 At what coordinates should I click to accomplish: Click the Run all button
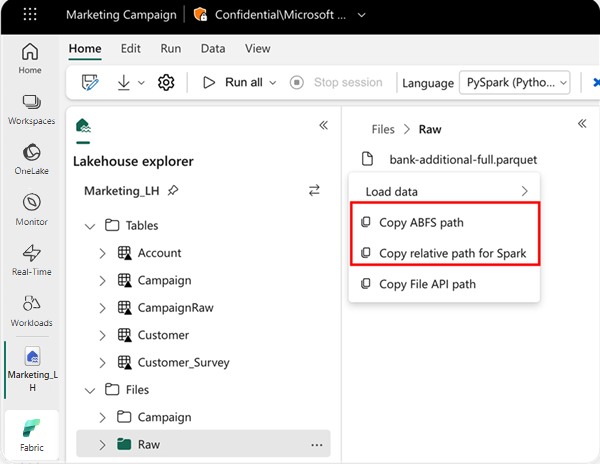coord(236,83)
